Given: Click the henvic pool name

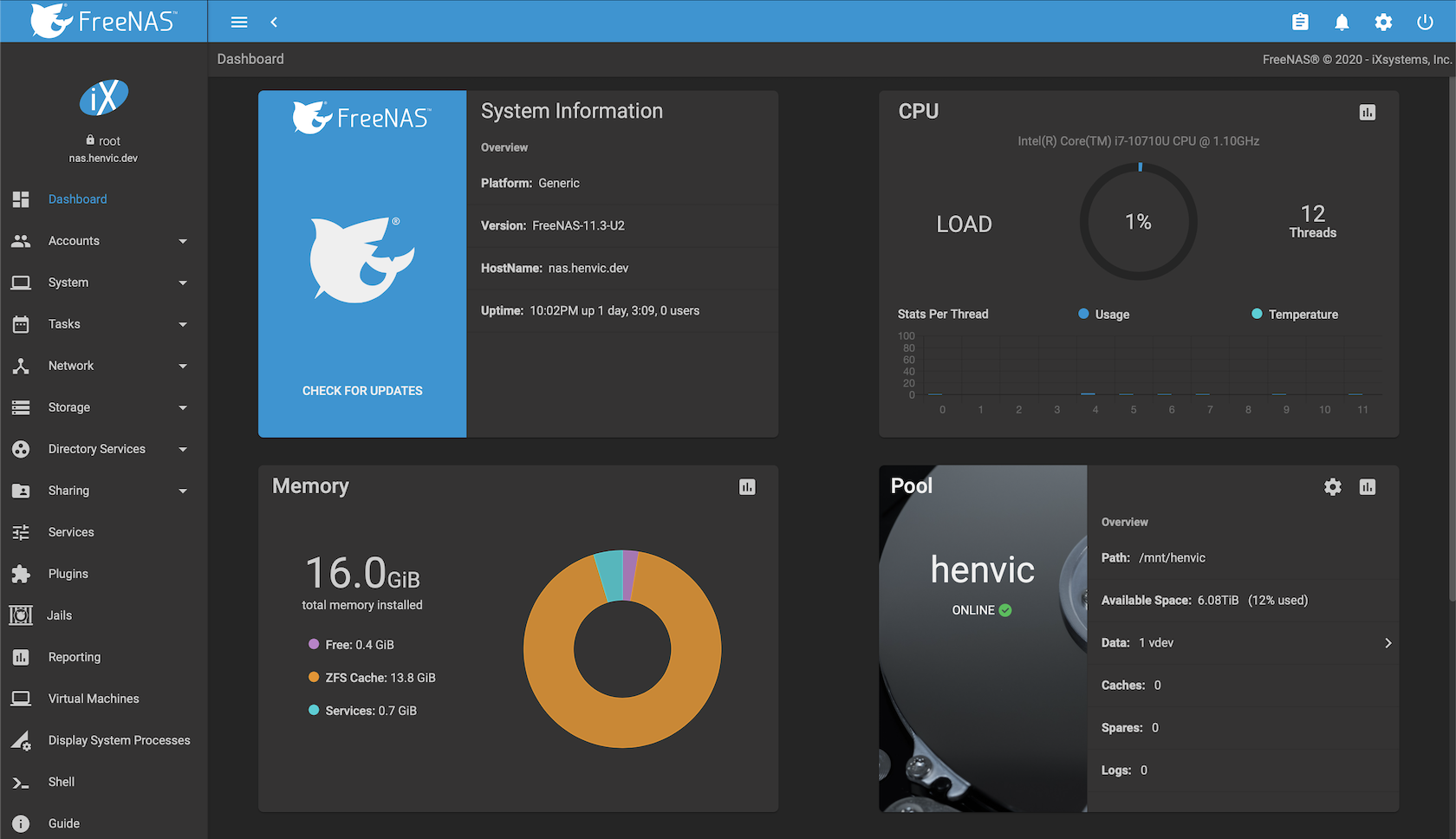Looking at the screenshot, I should click(983, 569).
